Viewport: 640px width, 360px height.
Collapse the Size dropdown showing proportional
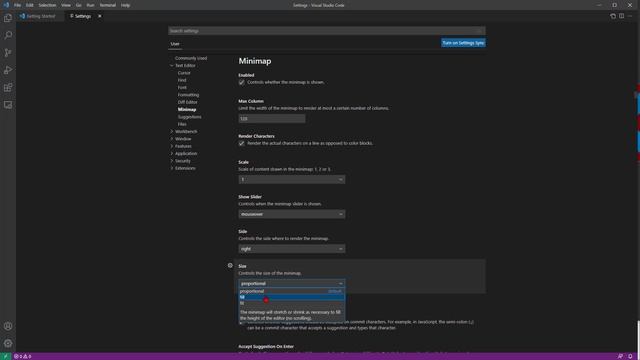pos(291,284)
